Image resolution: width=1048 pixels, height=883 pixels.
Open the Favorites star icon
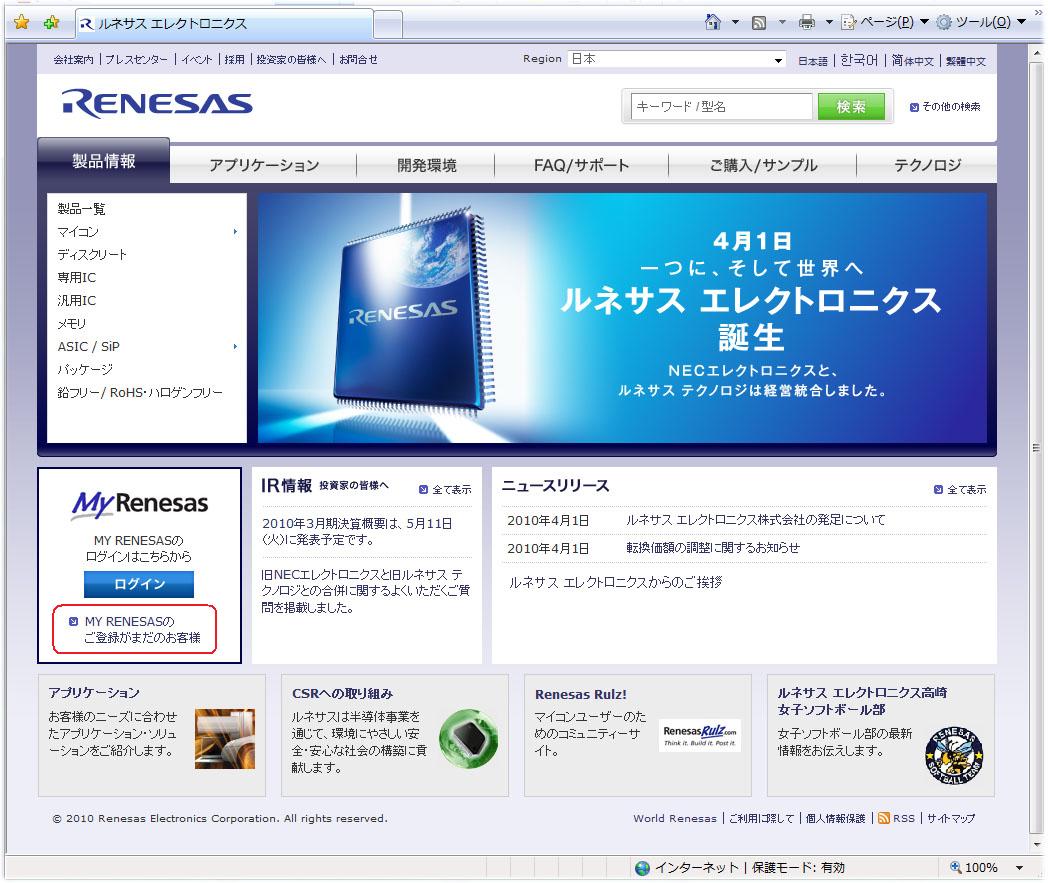click(x=21, y=22)
